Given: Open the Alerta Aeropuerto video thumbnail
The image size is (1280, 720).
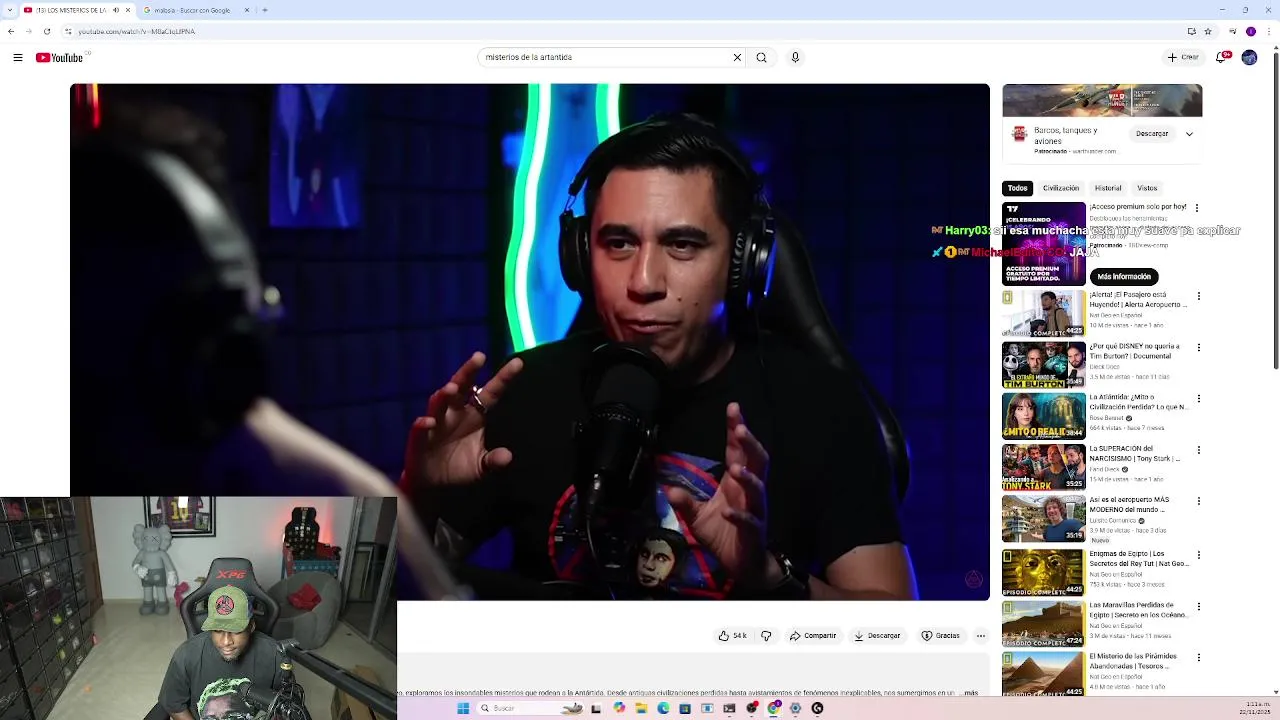Looking at the screenshot, I should (1043, 313).
